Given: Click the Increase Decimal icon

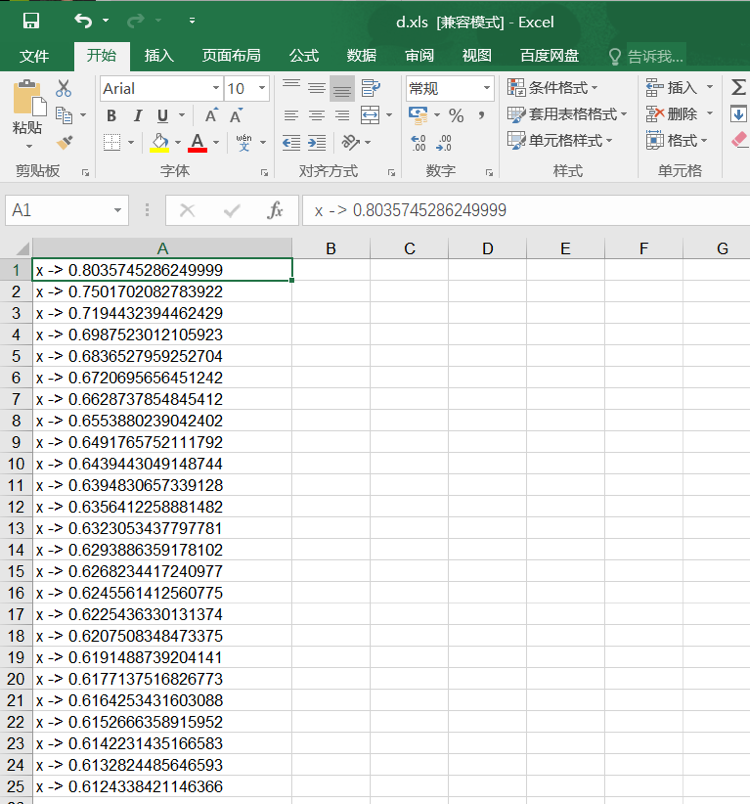Looking at the screenshot, I should [419, 143].
